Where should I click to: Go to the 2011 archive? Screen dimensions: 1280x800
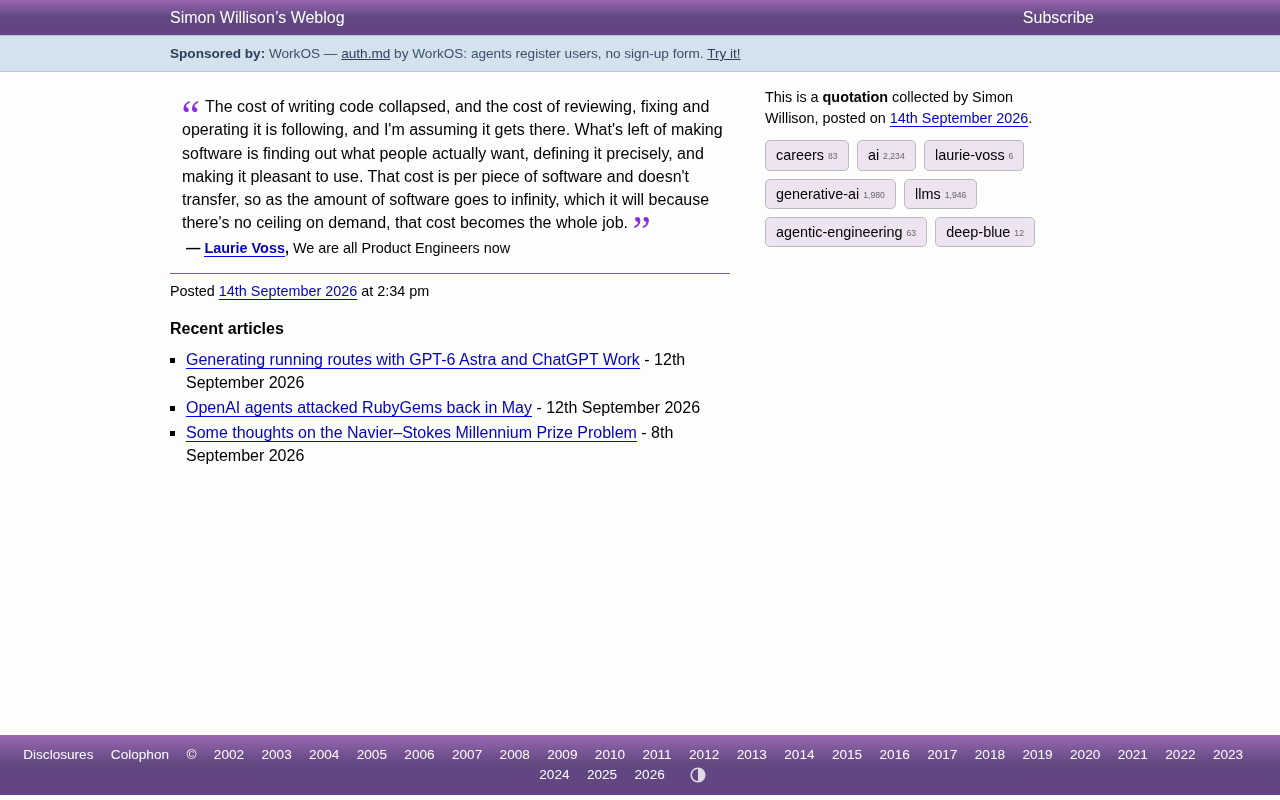tap(657, 755)
